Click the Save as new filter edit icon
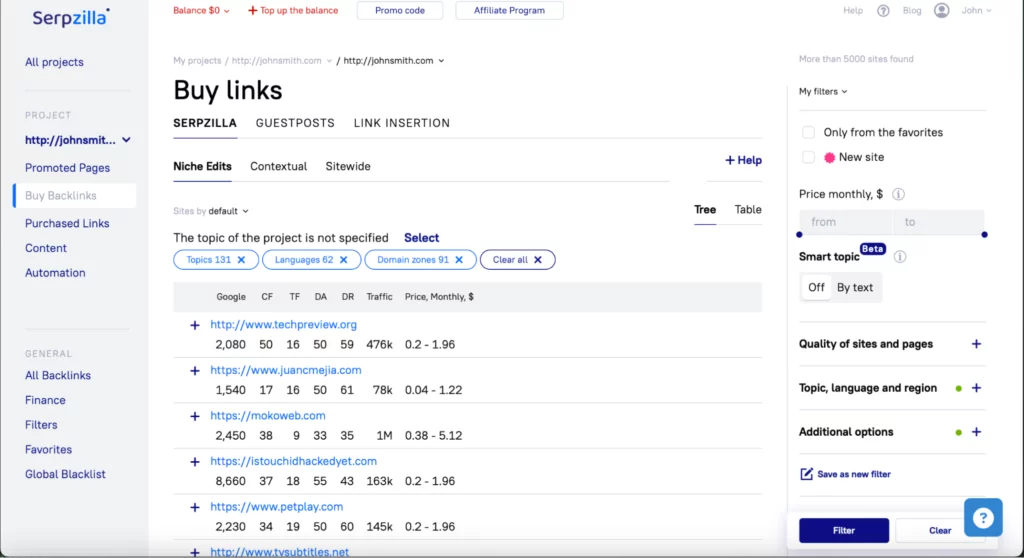The height and width of the screenshot is (558, 1024). point(807,474)
